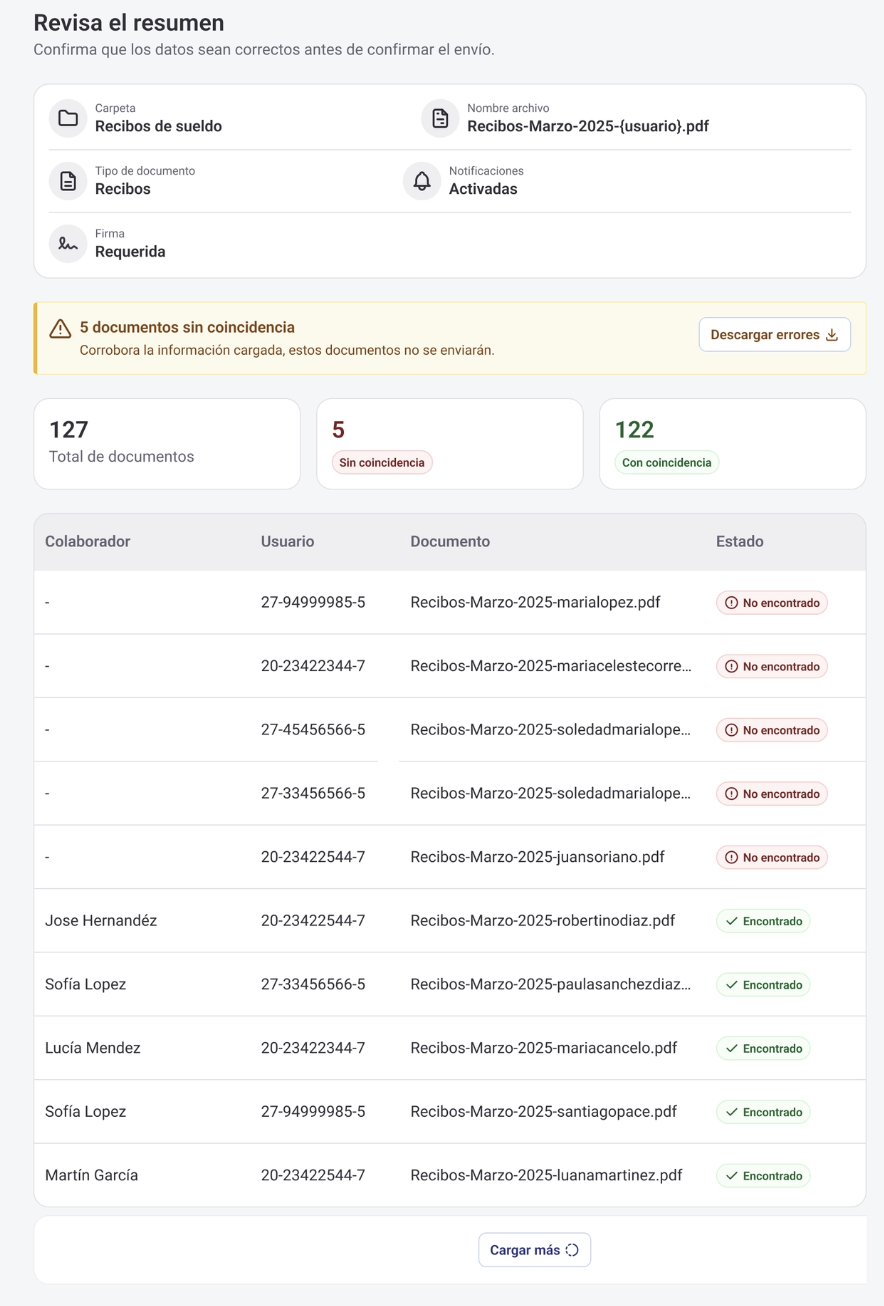Click Encontrado status in santiagopace.pdf row
The height and width of the screenshot is (1306, 884).
coord(763,1112)
